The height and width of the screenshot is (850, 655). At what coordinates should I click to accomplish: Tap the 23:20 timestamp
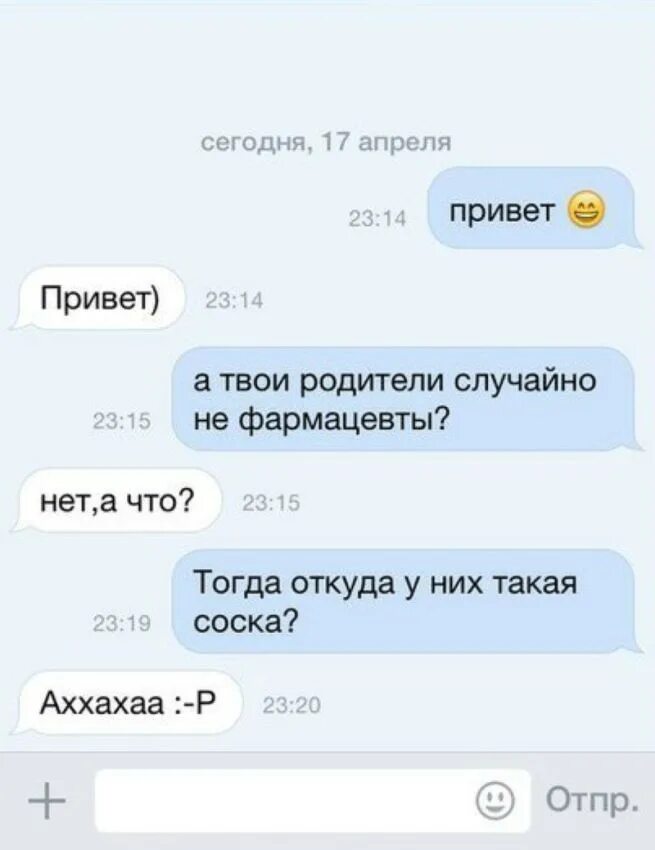point(292,705)
